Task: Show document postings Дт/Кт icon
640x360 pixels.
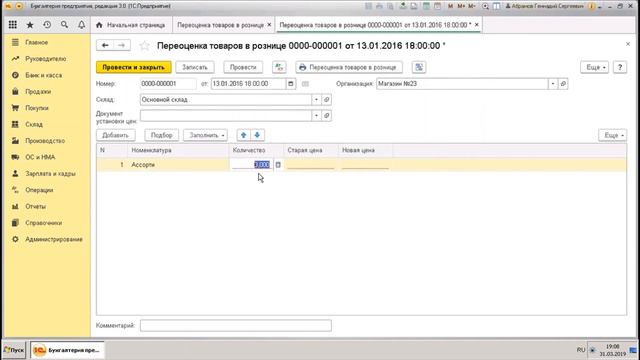Action: click(x=279, y=67)
